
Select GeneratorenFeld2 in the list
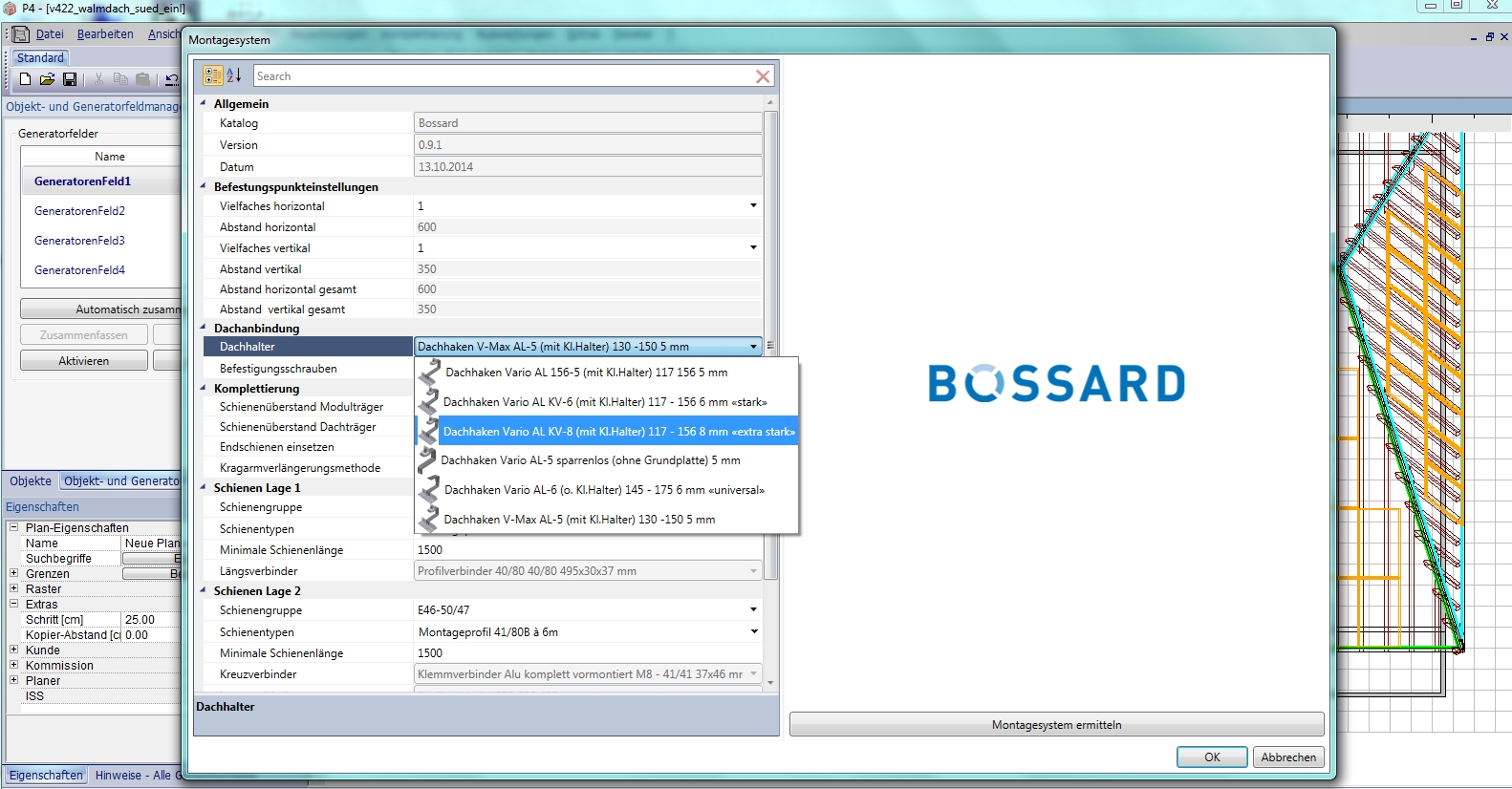click(100, 211)
